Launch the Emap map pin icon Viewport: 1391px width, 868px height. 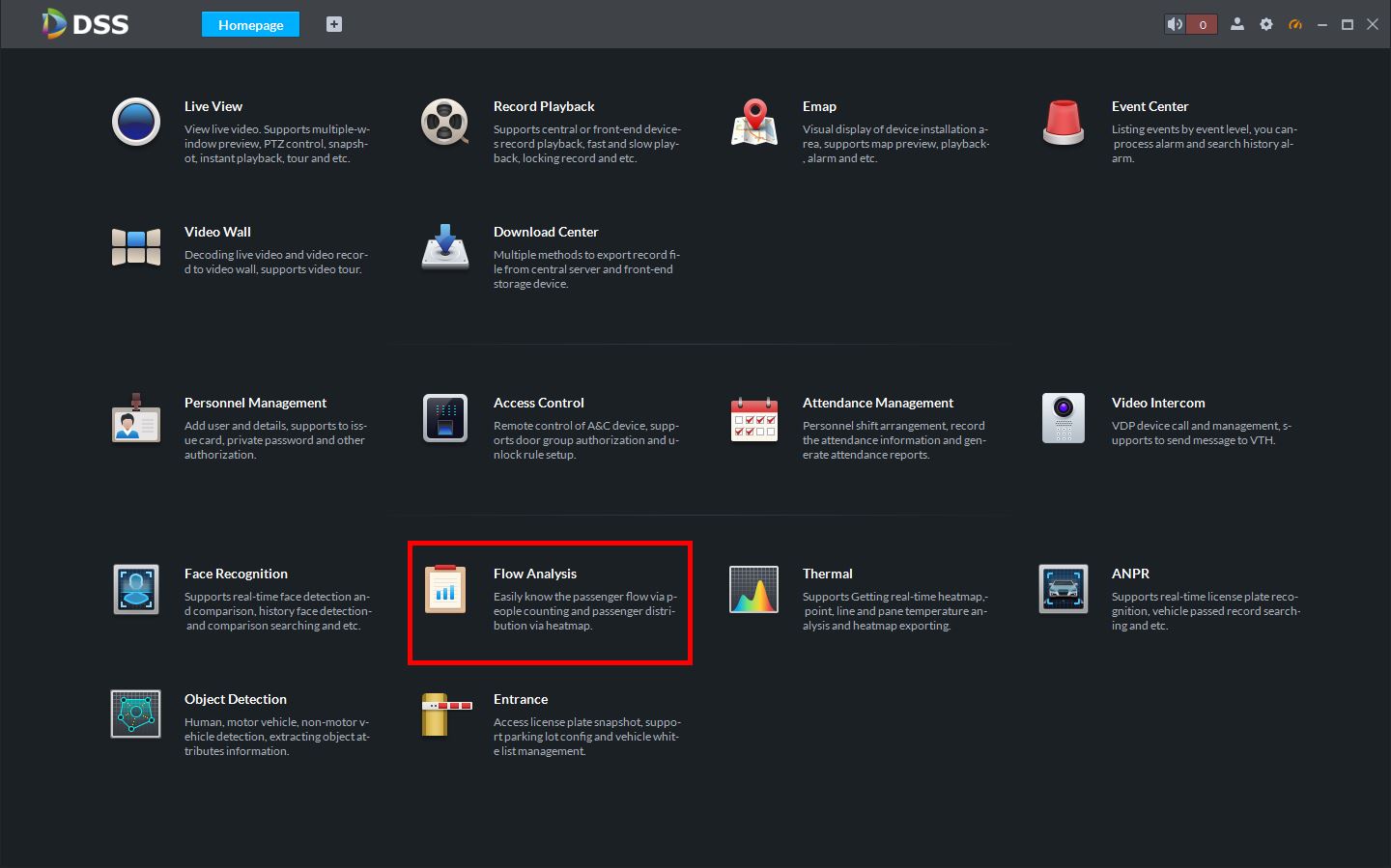tap(754, 123)
